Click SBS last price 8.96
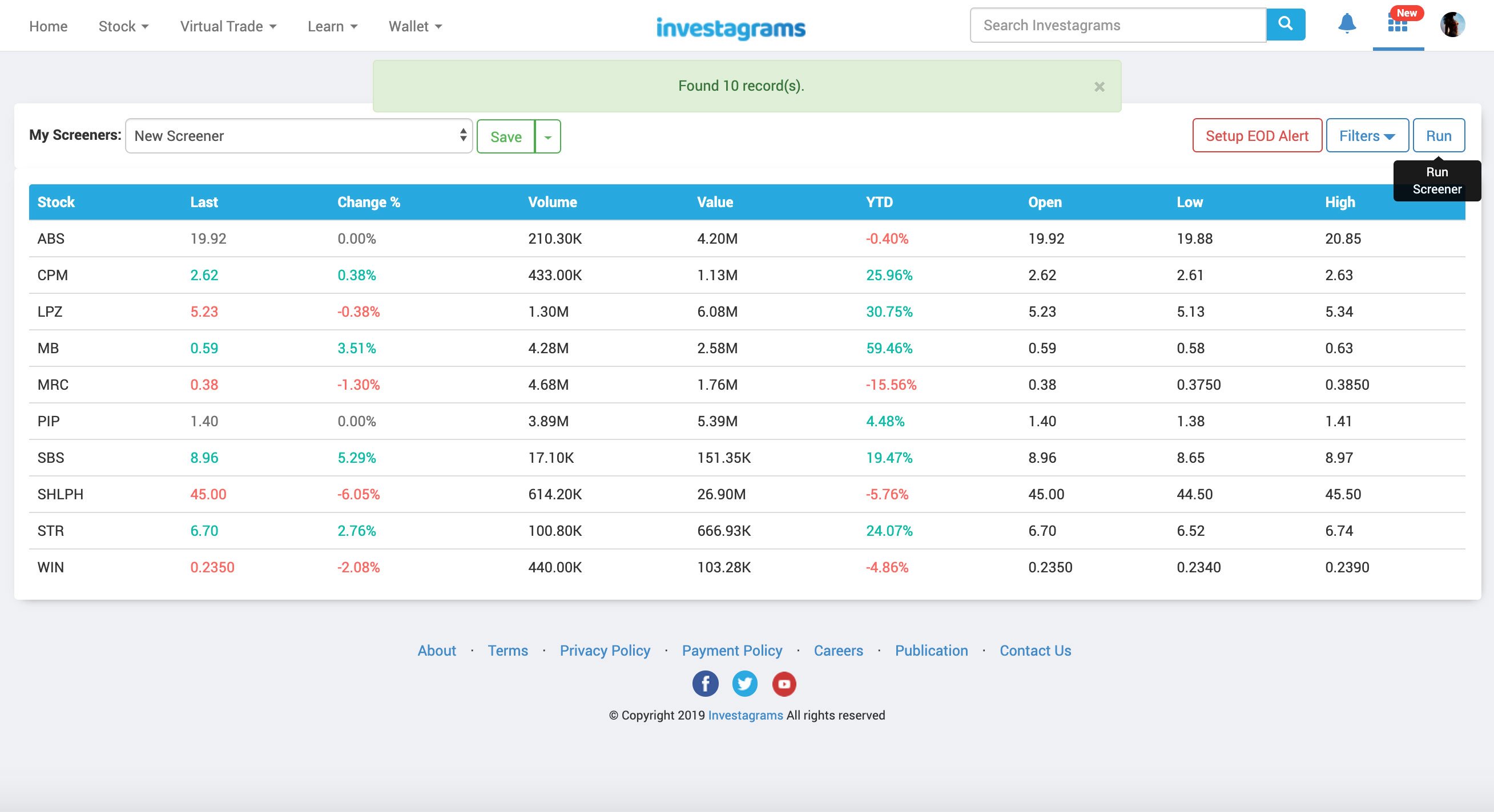This screenshot has width=1494, height=812. 204,458
